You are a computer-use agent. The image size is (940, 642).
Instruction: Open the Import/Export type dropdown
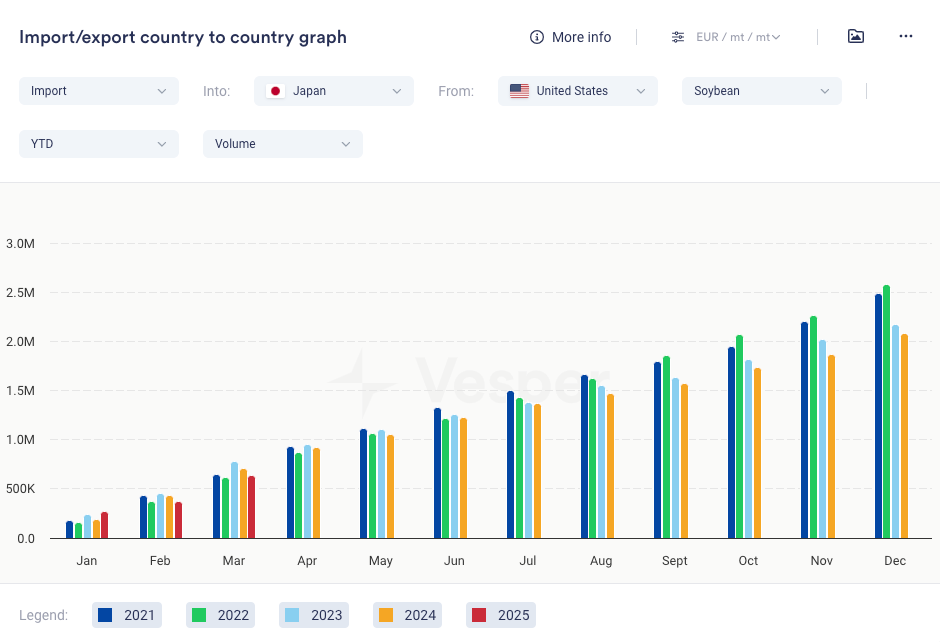click(x=99, y=91)
